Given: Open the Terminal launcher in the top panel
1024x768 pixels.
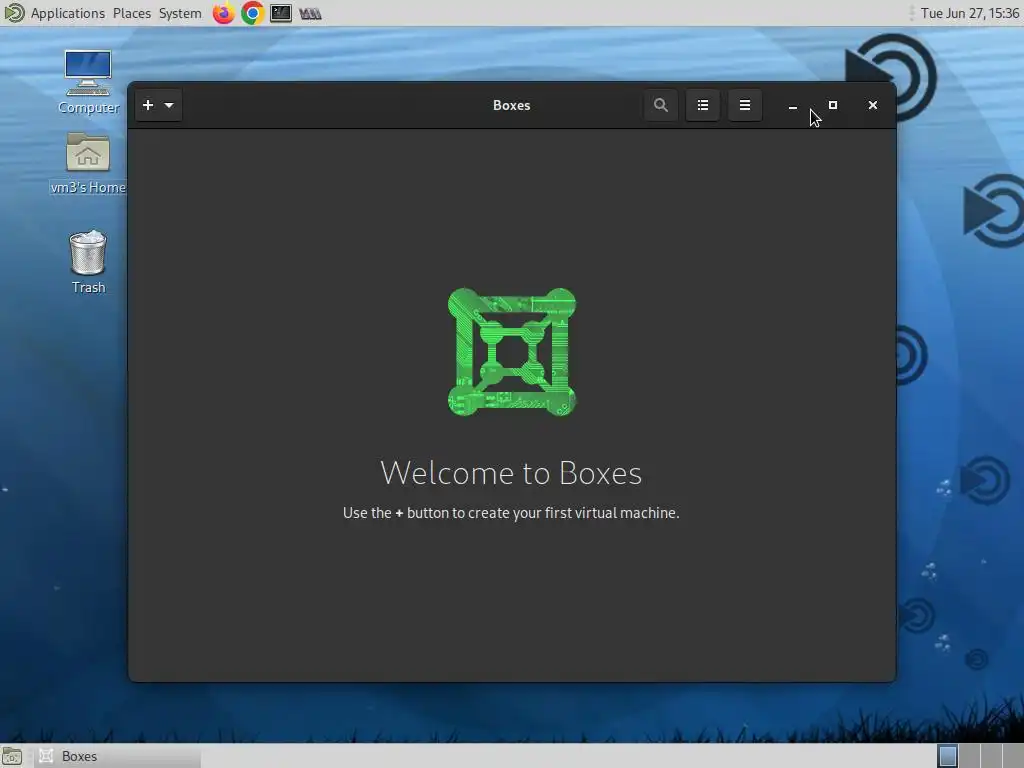Looking at the screenshot, I should click(x=281, y=13).
